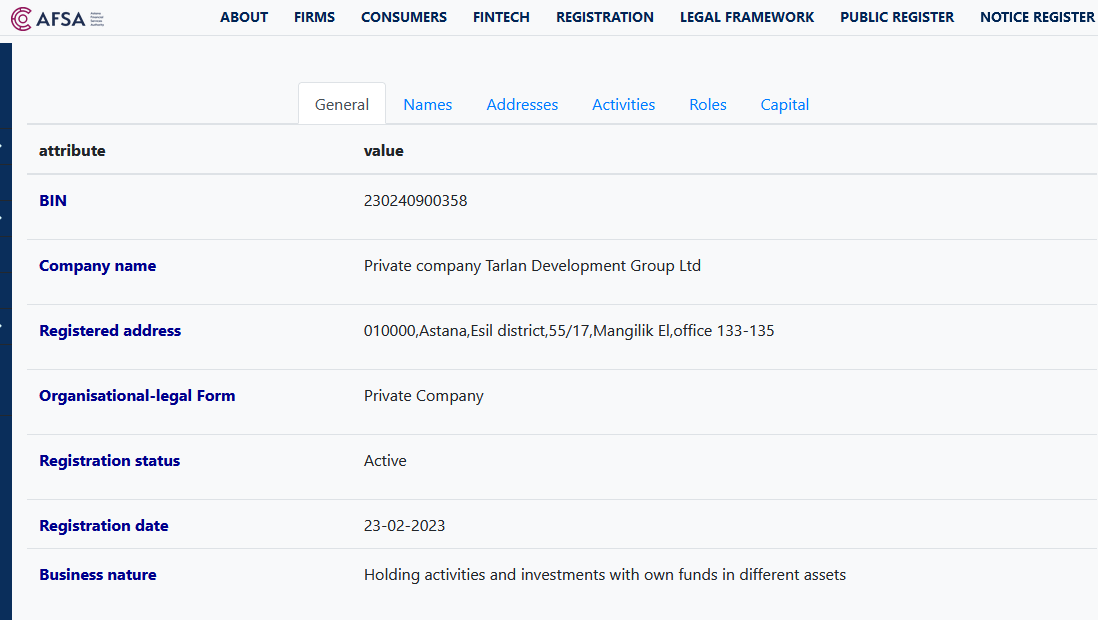Open the Capital tab
The image size is (1098, 620).
click(784, 104)
